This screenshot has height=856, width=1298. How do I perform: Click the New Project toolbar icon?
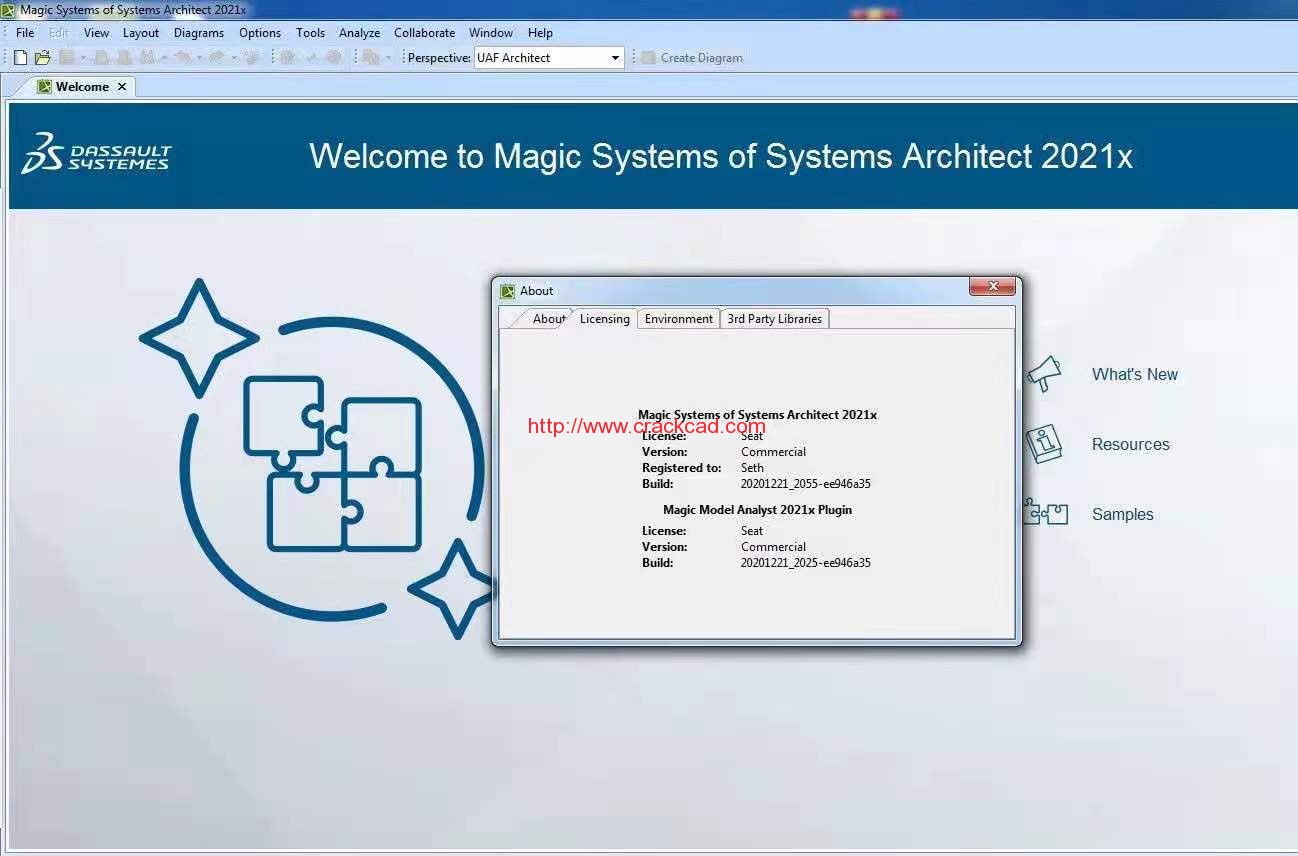point(20,58)
